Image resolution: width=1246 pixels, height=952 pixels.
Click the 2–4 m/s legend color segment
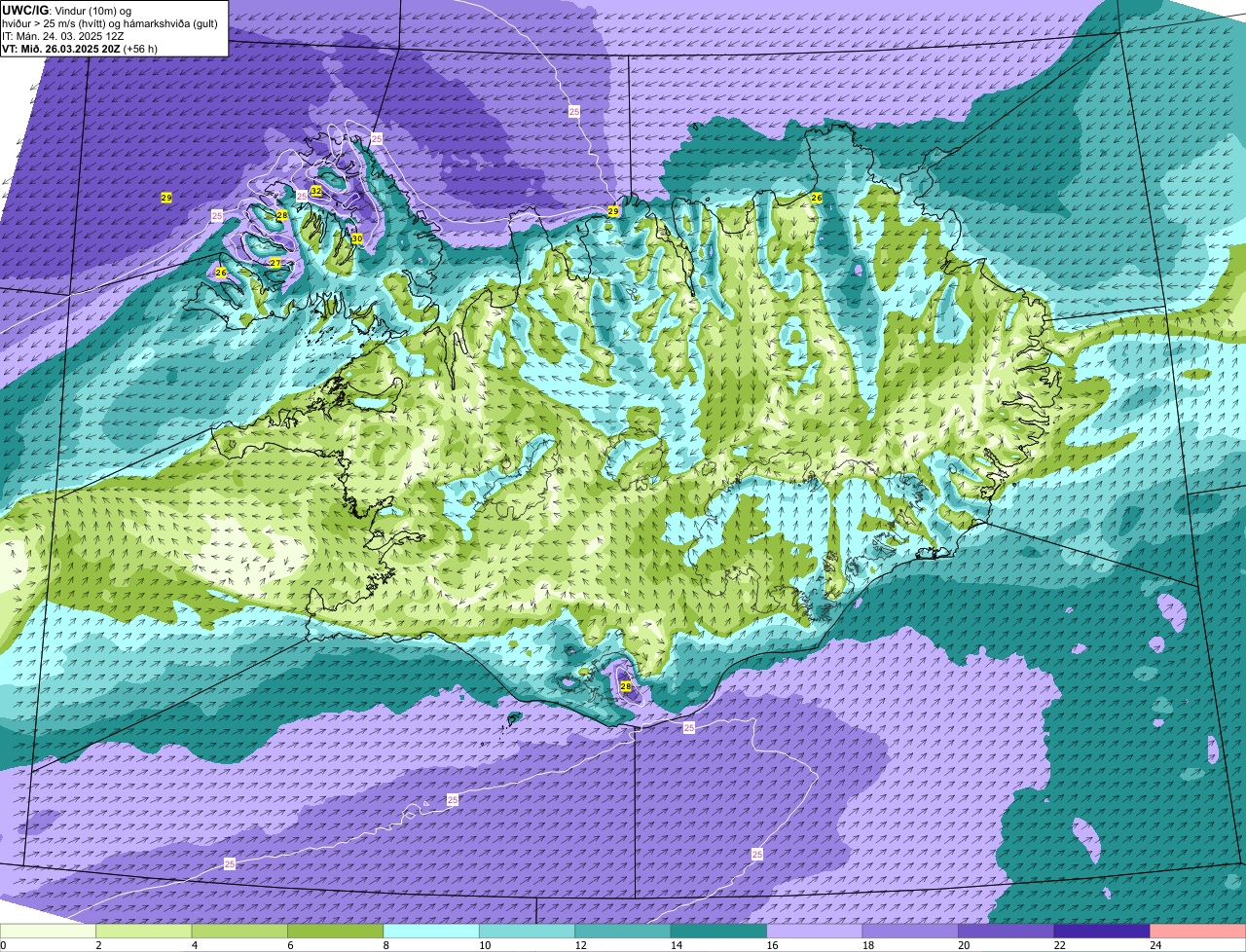144,931
